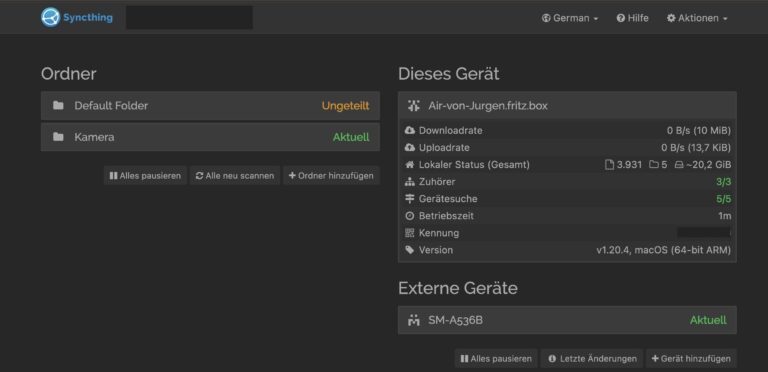Click the Betriebszeit clock icon
Viewport: 768px width, 372px height.
click(410, 216)
